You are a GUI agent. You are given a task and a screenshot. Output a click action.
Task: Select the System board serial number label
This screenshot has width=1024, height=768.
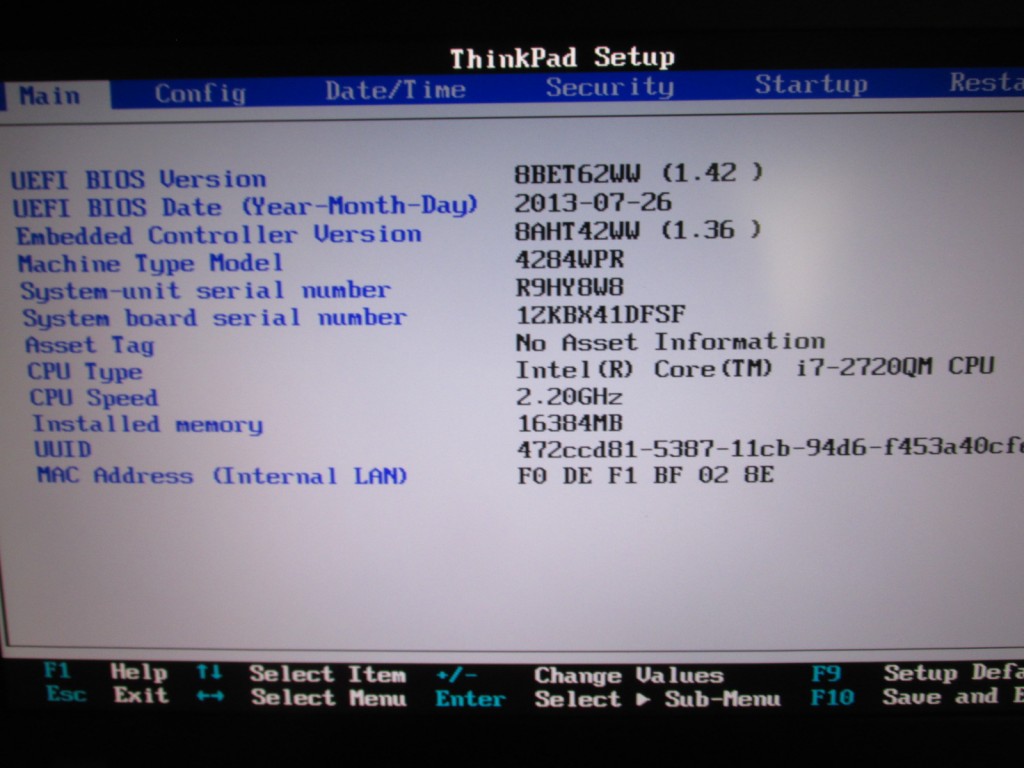[x=214, y=318]
